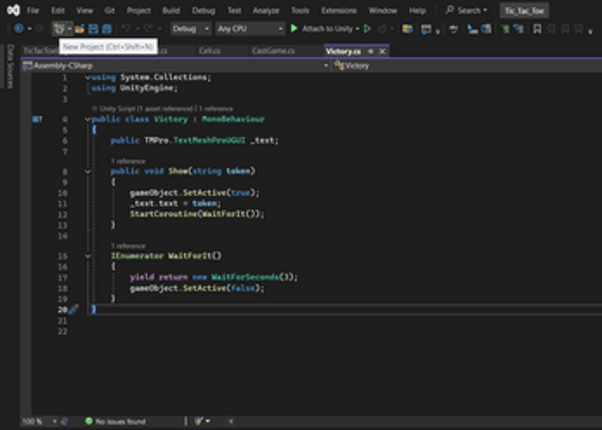602x430 pixels.
Task: Click the quick actions screwdriver icon at line 20
Action: pyautogui.click(x=74, y=309)
